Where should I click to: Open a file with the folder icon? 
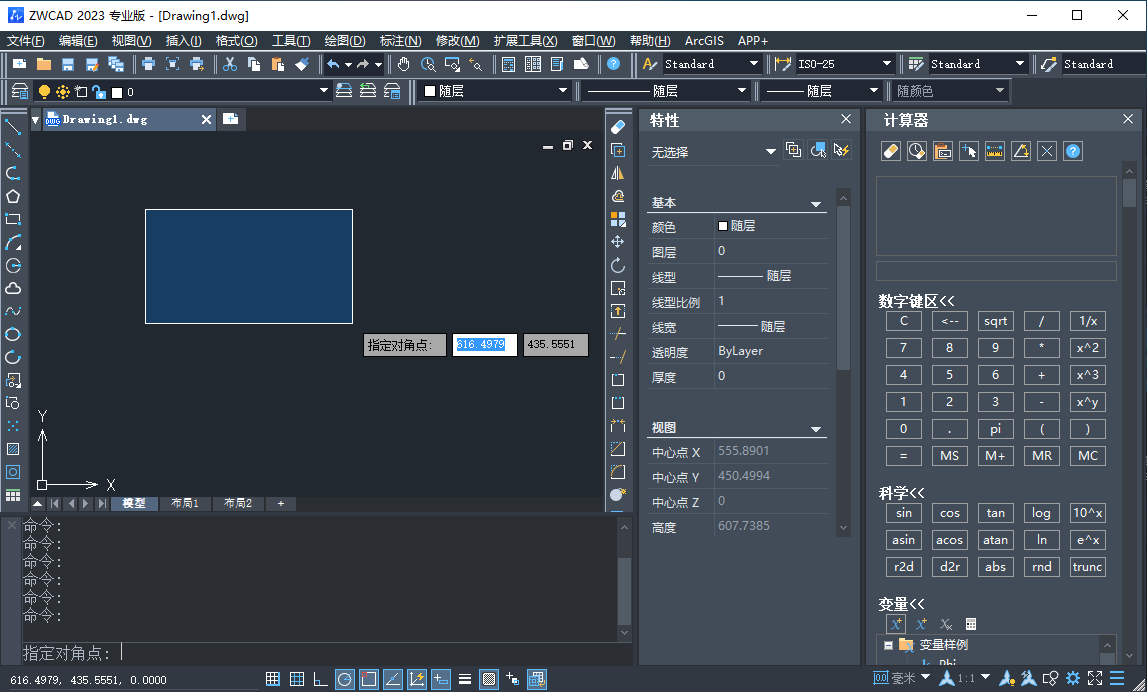pyautogui.click(x=44, y=64)
